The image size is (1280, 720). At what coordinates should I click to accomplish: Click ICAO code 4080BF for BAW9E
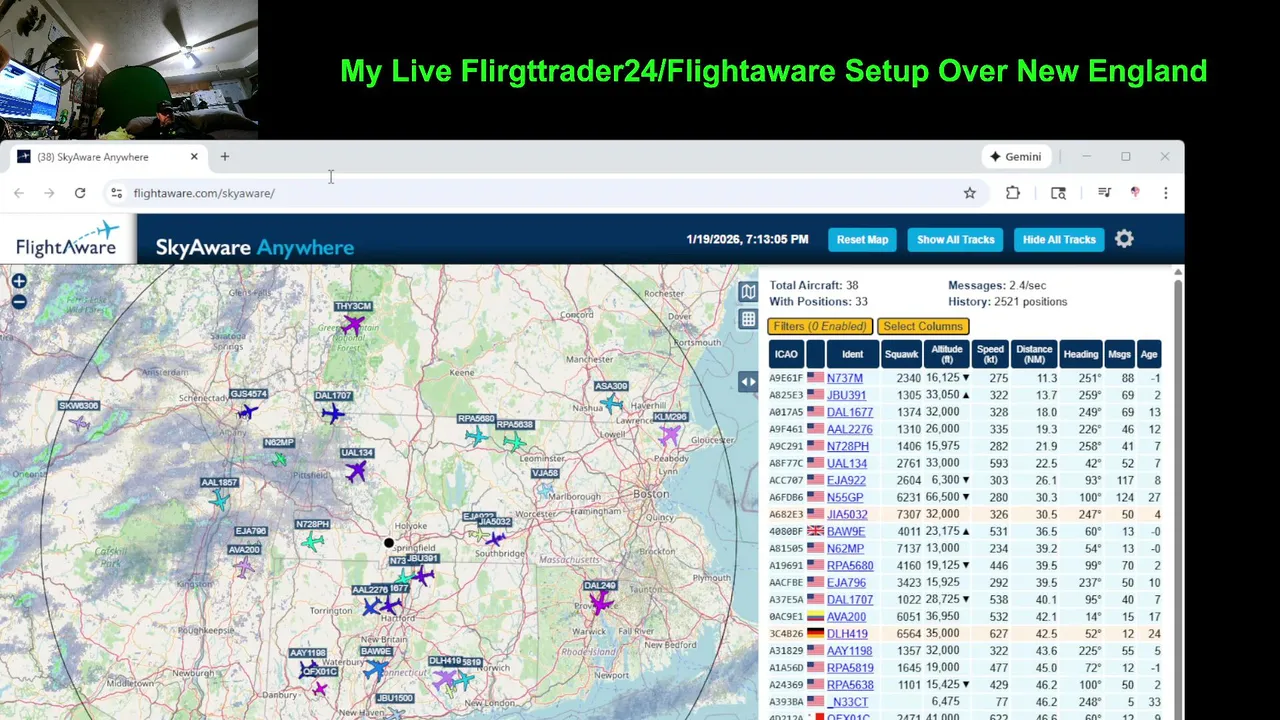[785, 531]
